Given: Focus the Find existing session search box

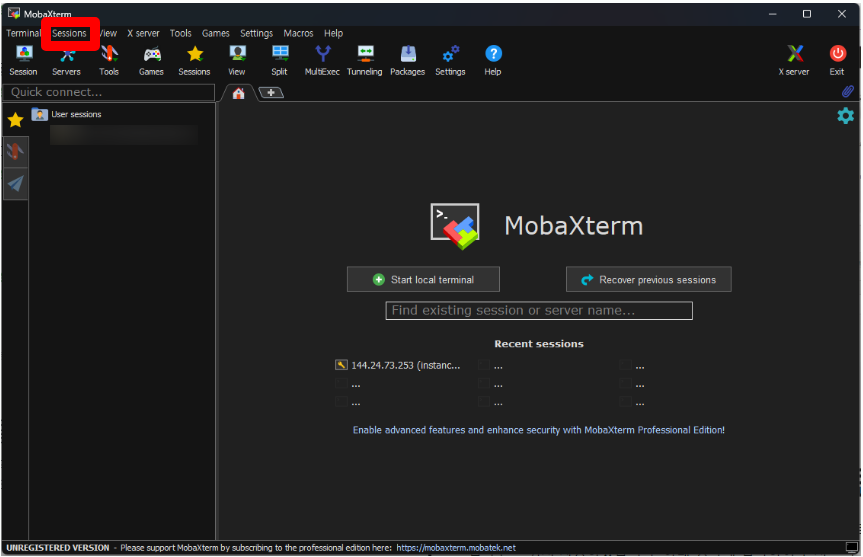Looking at the screenshot, I should [539, 310].
